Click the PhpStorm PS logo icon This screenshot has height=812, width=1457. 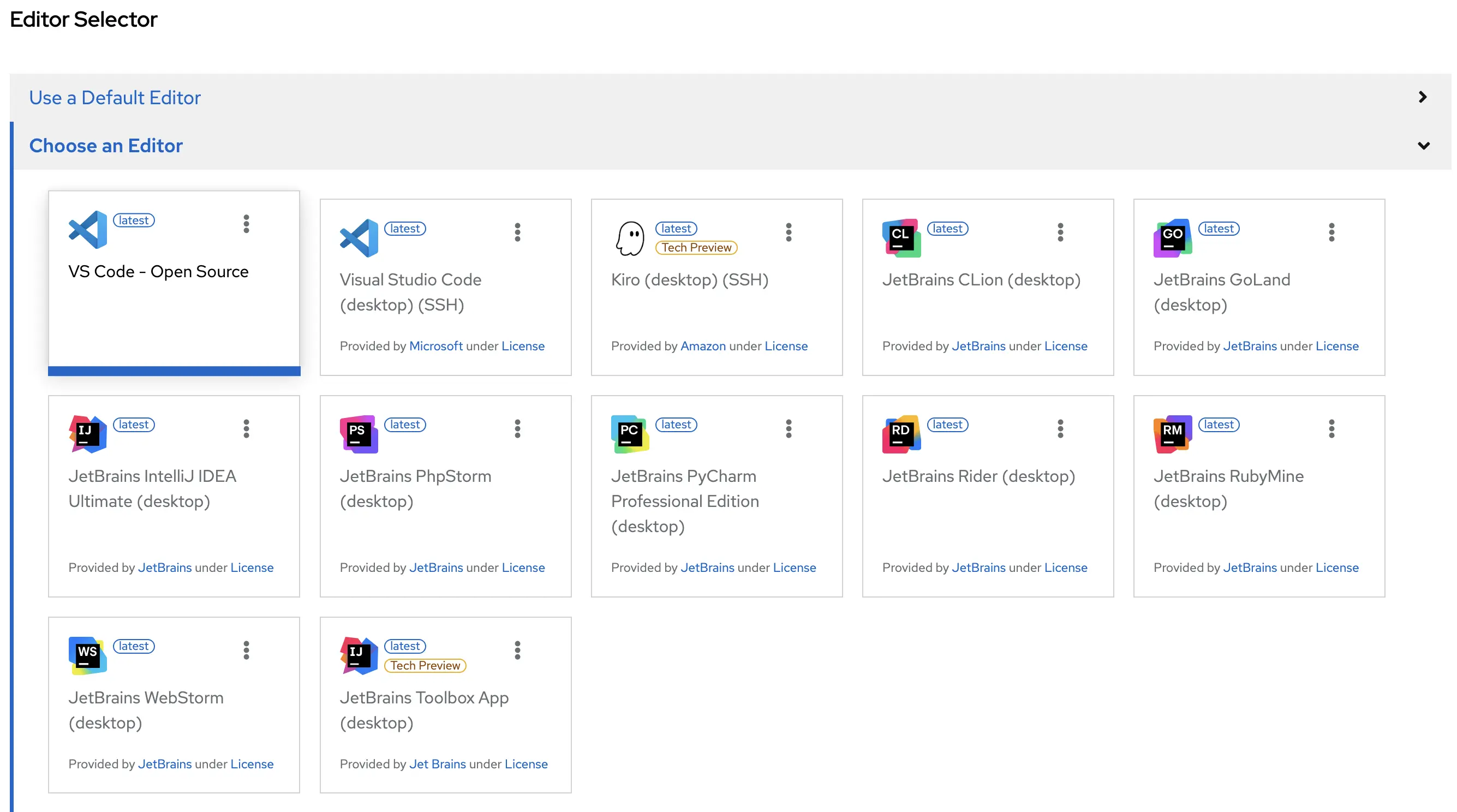(x=359, y=434)
